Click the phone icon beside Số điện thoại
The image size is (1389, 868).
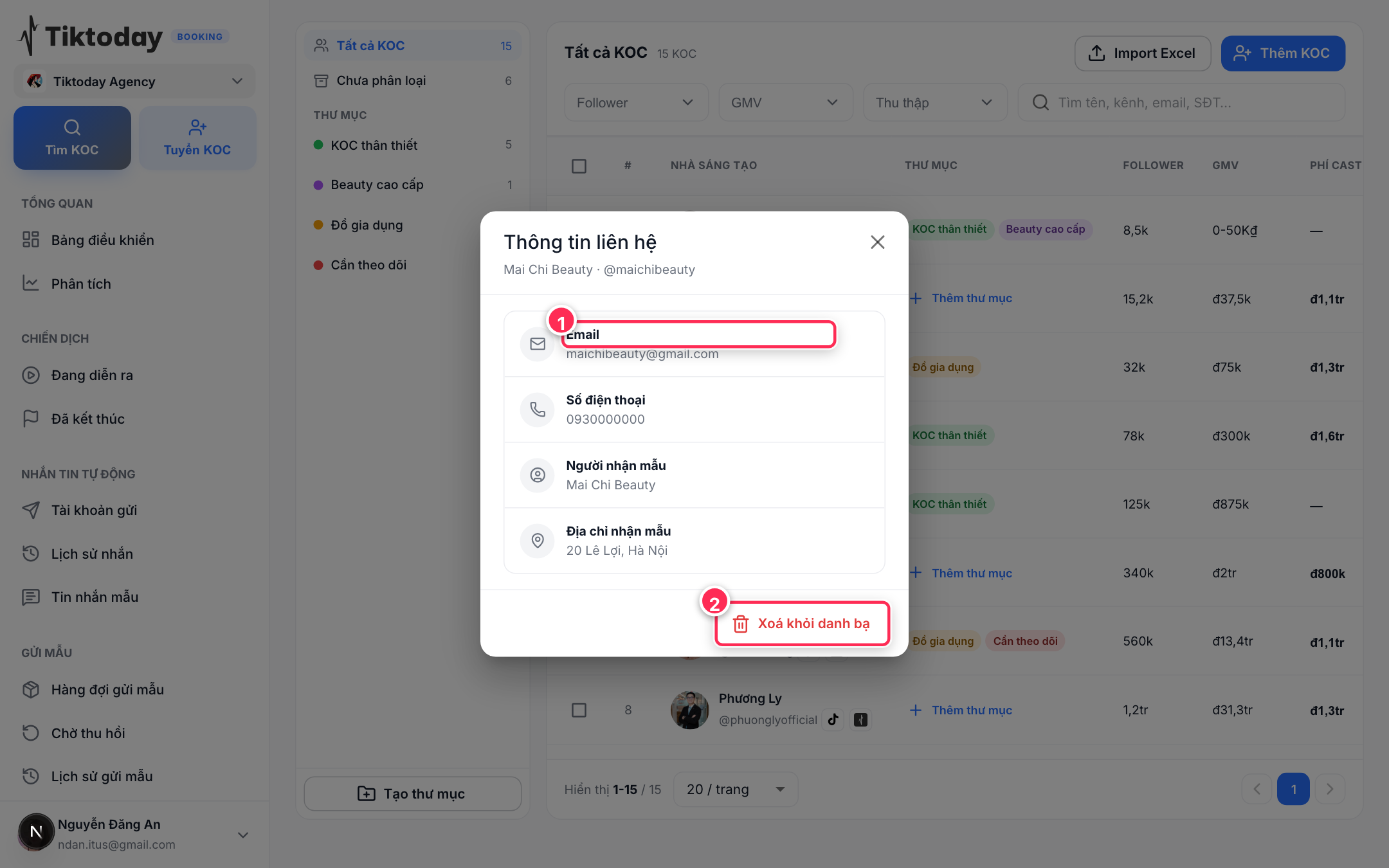[x=538, y=410]
